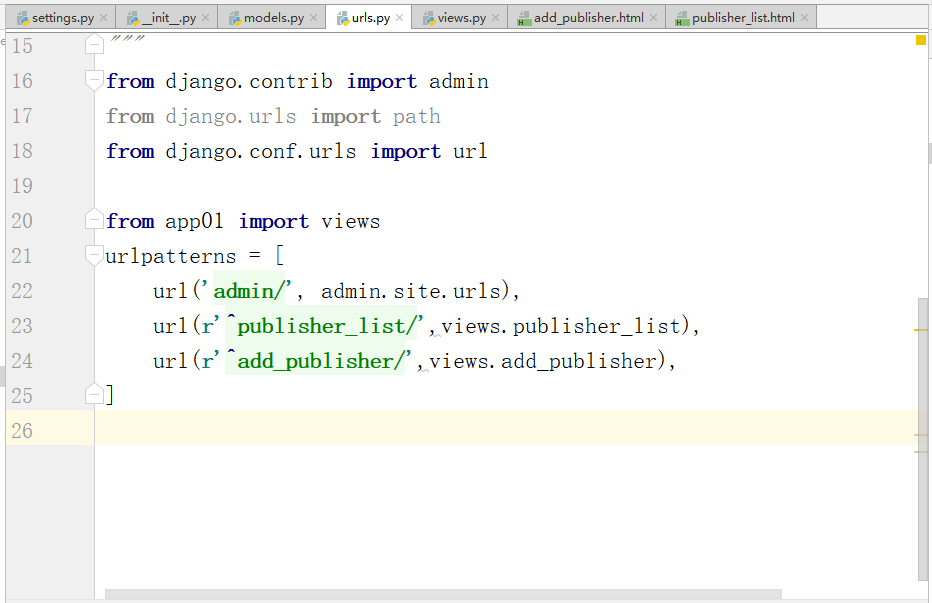Click the 'admin/' string on line 22
Viewport: 932px width, 603px height.
click(x=249, y=291)
